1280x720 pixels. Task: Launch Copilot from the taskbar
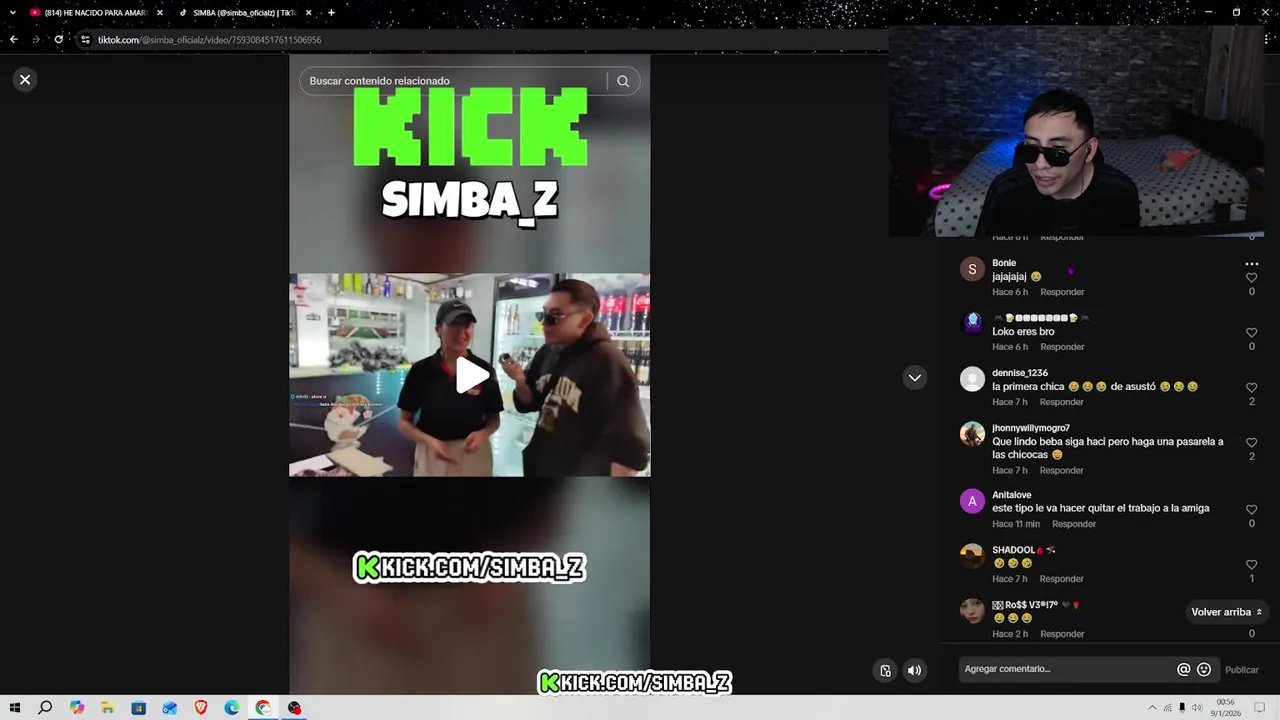(77, 708)
